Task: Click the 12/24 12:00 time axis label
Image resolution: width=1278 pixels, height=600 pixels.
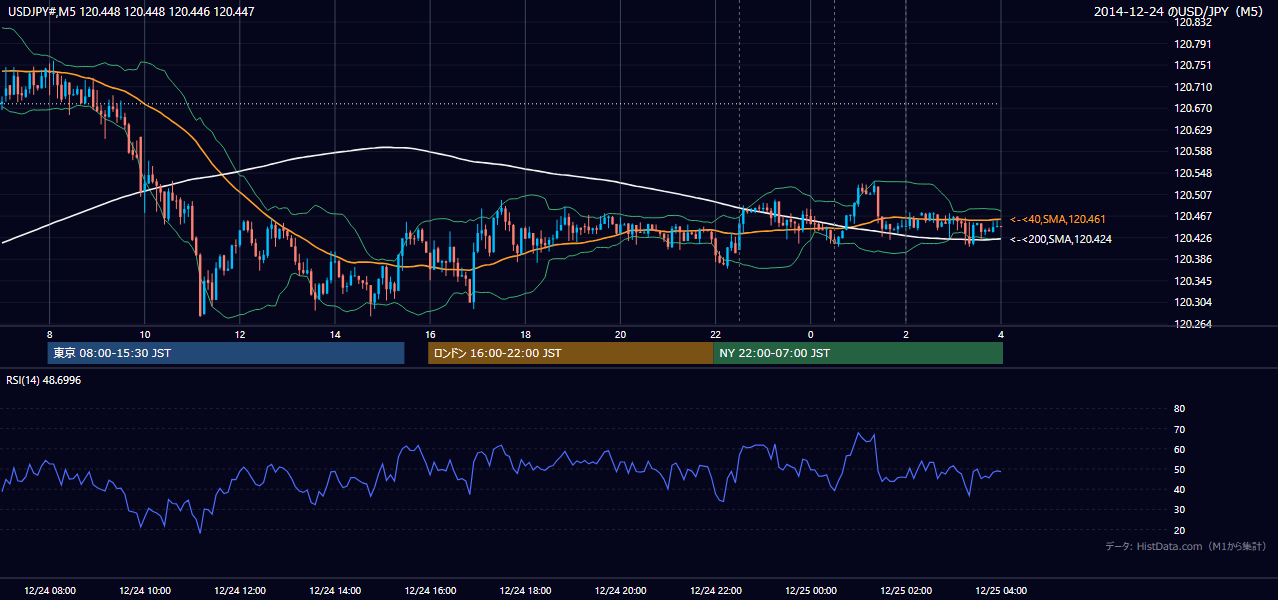Action: click(x=240, y=591)
